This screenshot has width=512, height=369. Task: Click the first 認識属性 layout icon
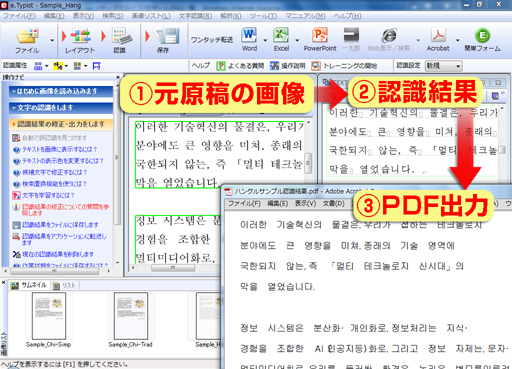pos(38,66)
